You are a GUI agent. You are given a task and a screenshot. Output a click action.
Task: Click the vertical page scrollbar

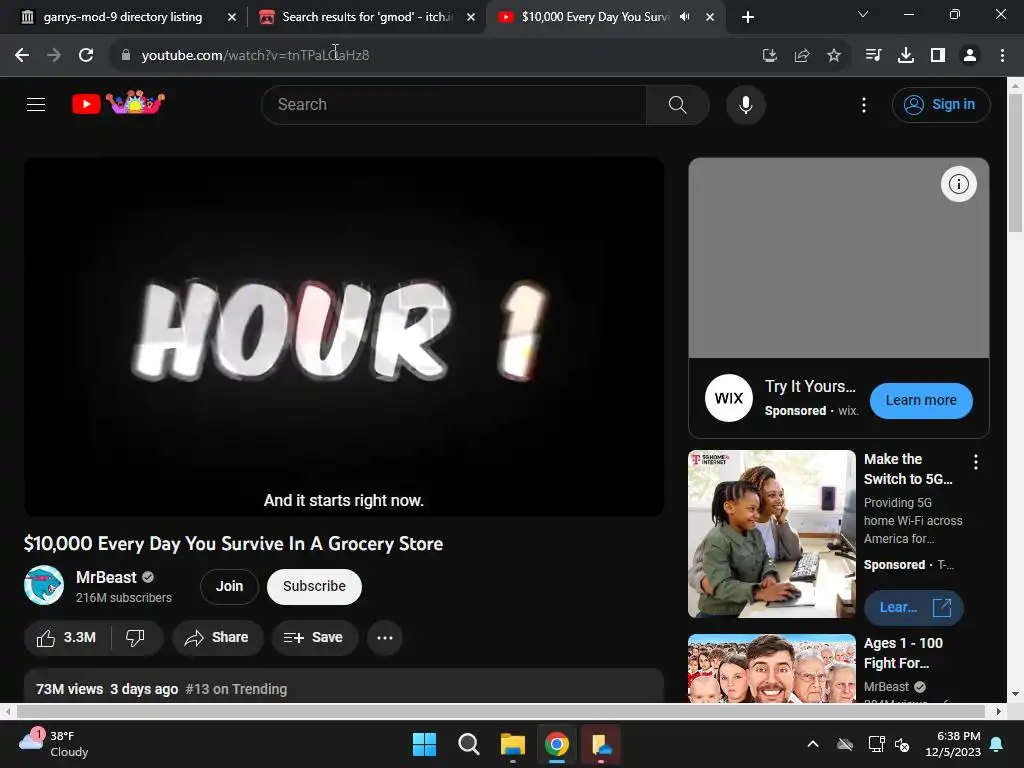click(1015, 162)
